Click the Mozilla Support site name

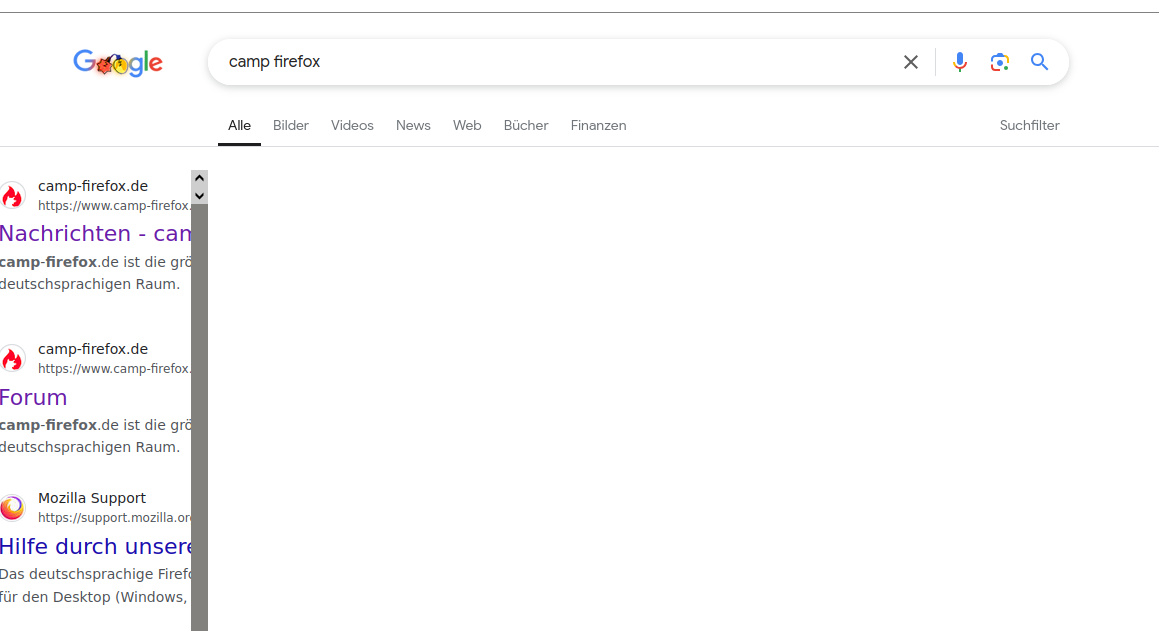(92, 498)
